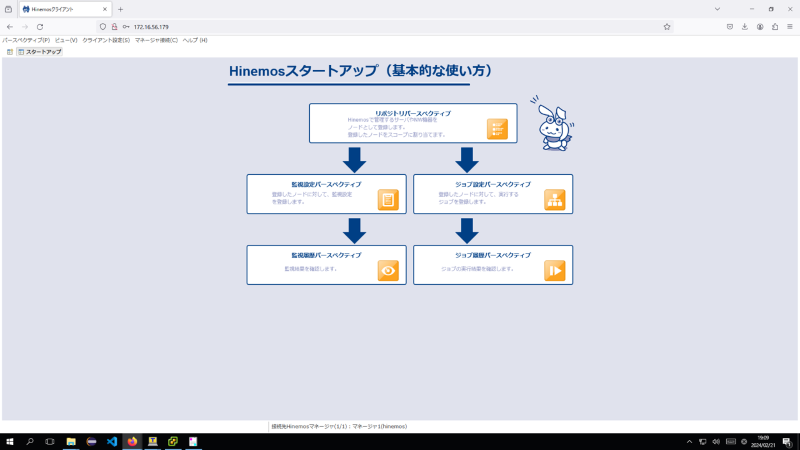Viewport: 800px width, 450px height.
Task: Click the Hinemosスタートアップ page heading
Action: click(x=360, y=70)
